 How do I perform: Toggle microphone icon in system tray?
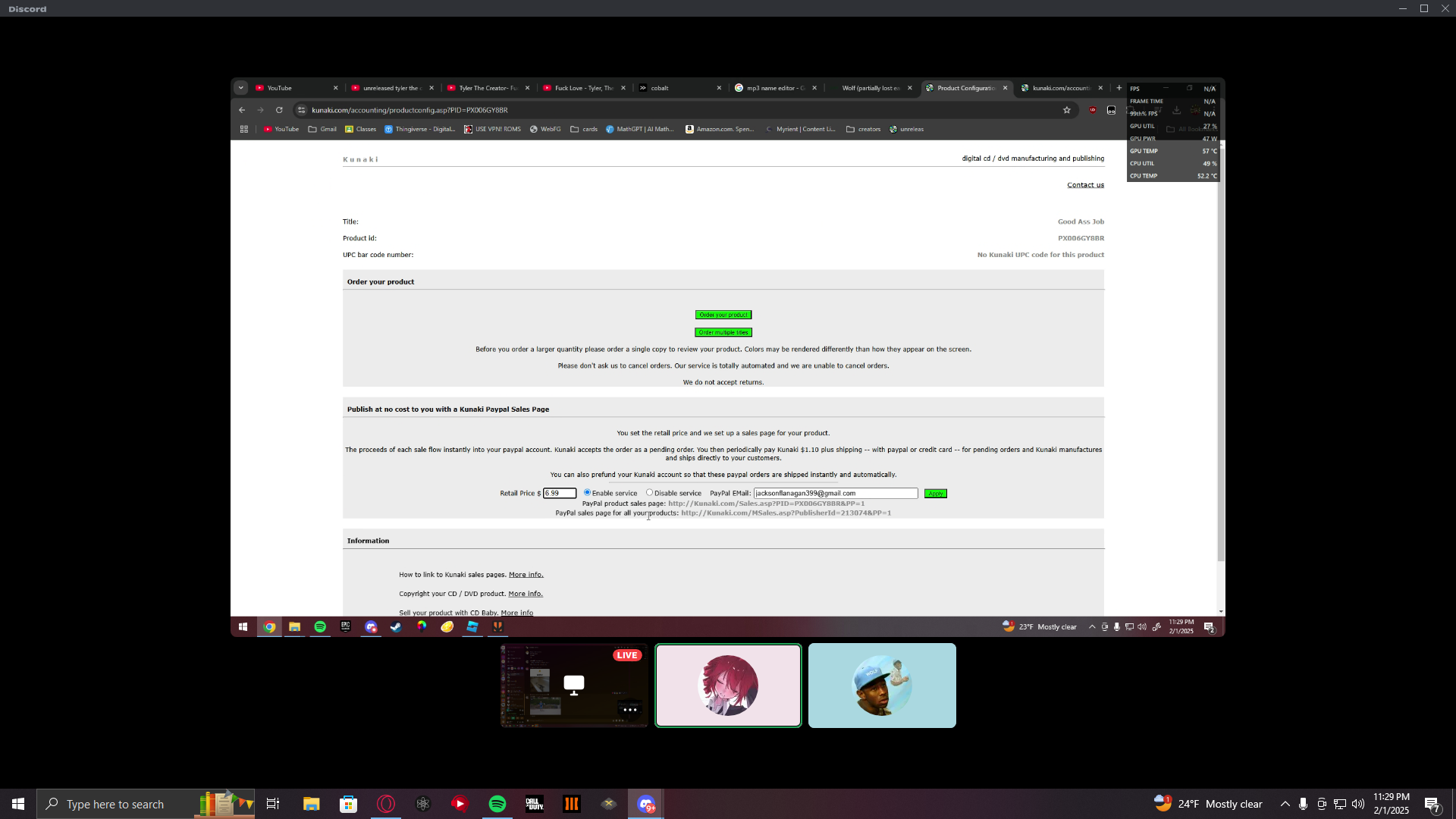[1303, 804]
